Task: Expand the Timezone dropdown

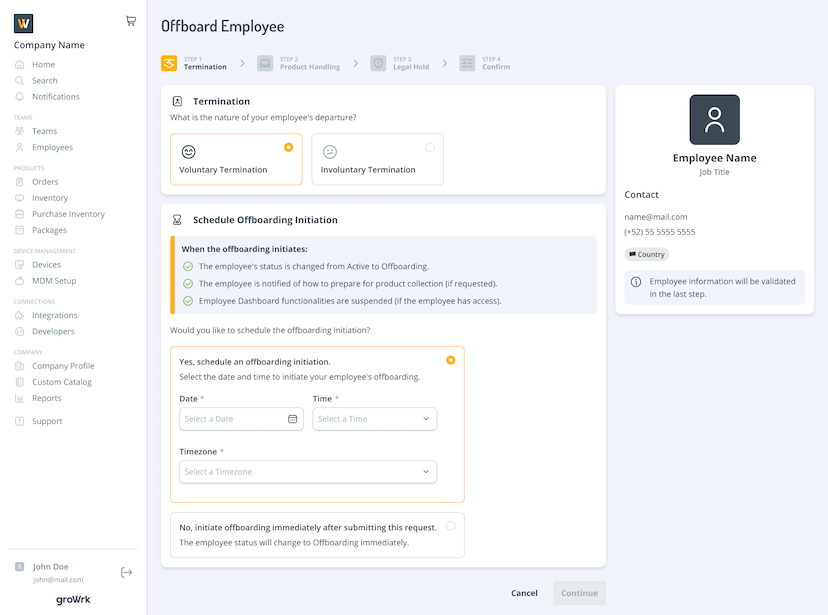Action: coord(308,472)
